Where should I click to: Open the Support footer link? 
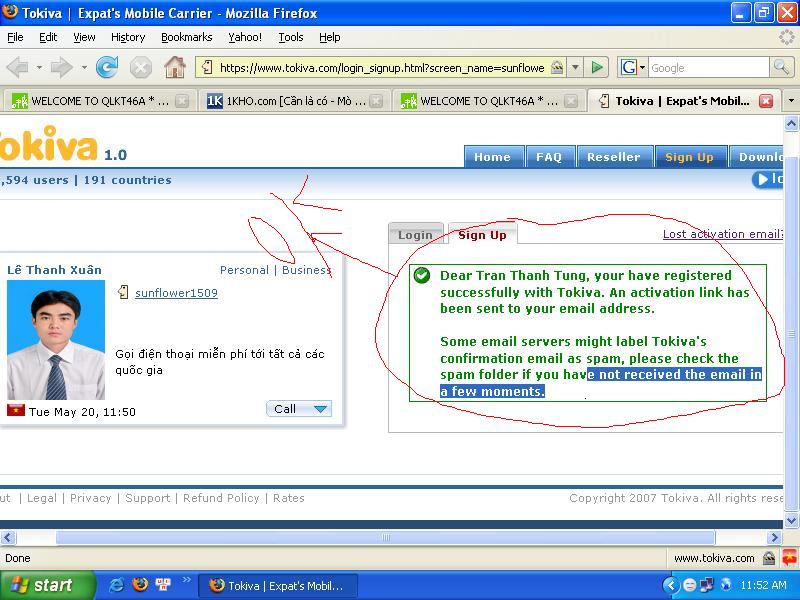[147, 498]
